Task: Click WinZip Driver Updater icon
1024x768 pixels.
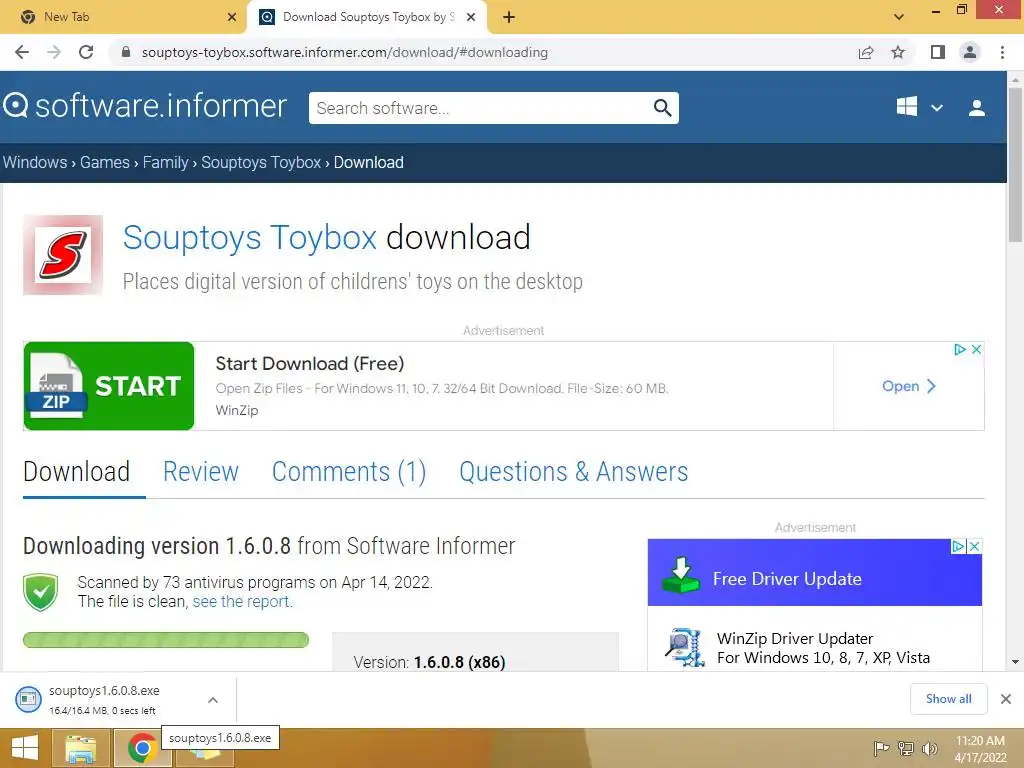Action: [x=684, y=647]
